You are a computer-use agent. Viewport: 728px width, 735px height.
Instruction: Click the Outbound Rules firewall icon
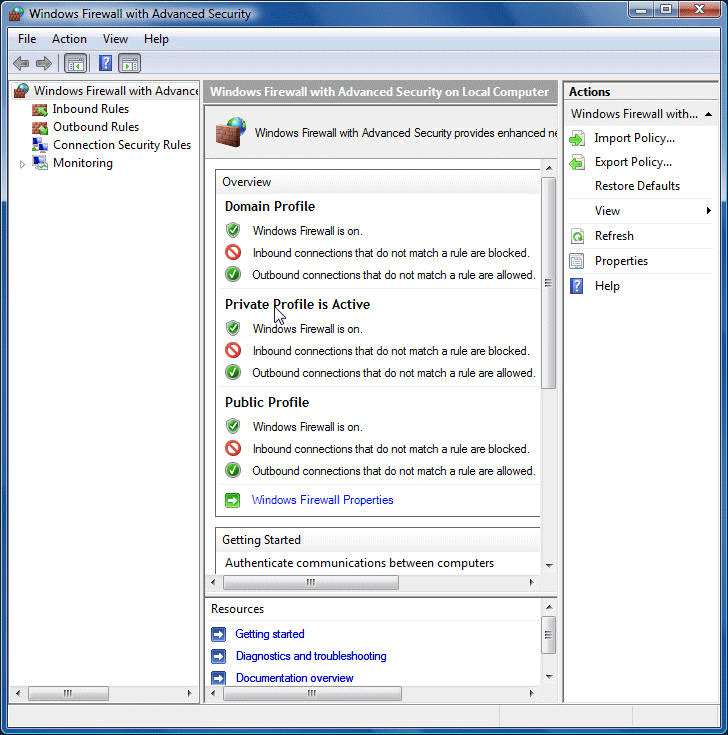[x=40, y=128]
